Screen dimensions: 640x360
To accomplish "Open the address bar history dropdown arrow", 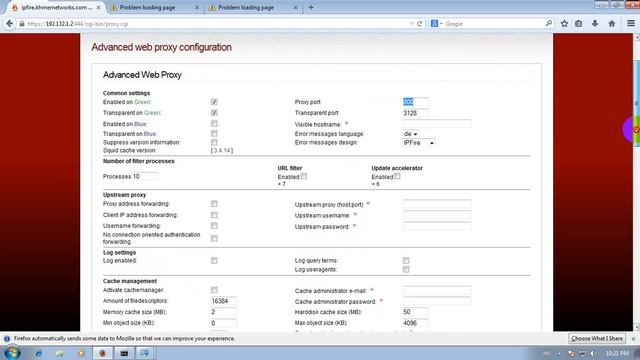I will [411, 24].
